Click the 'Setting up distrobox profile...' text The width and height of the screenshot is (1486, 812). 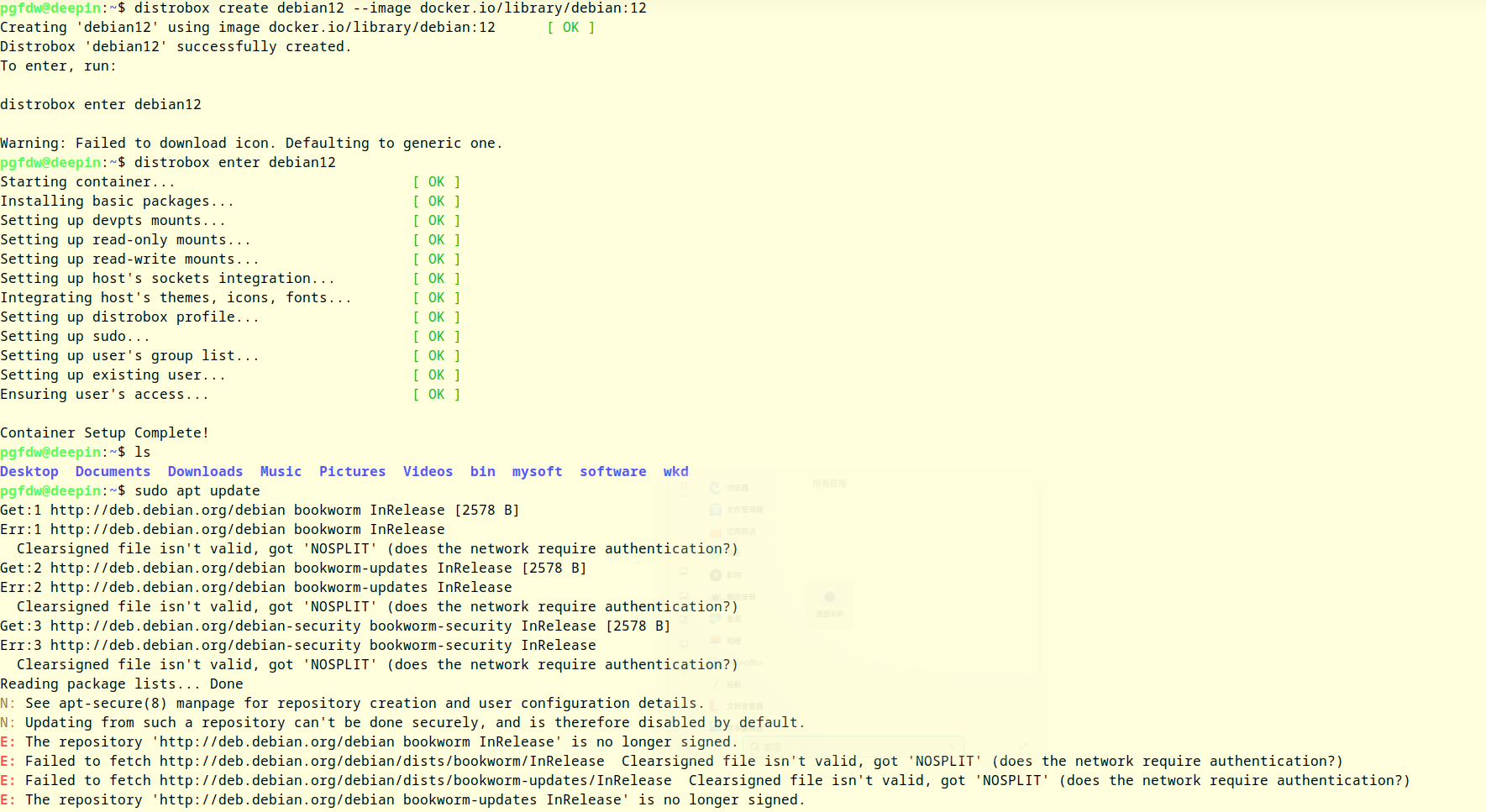pyautogui.click(x=130, y=317)
